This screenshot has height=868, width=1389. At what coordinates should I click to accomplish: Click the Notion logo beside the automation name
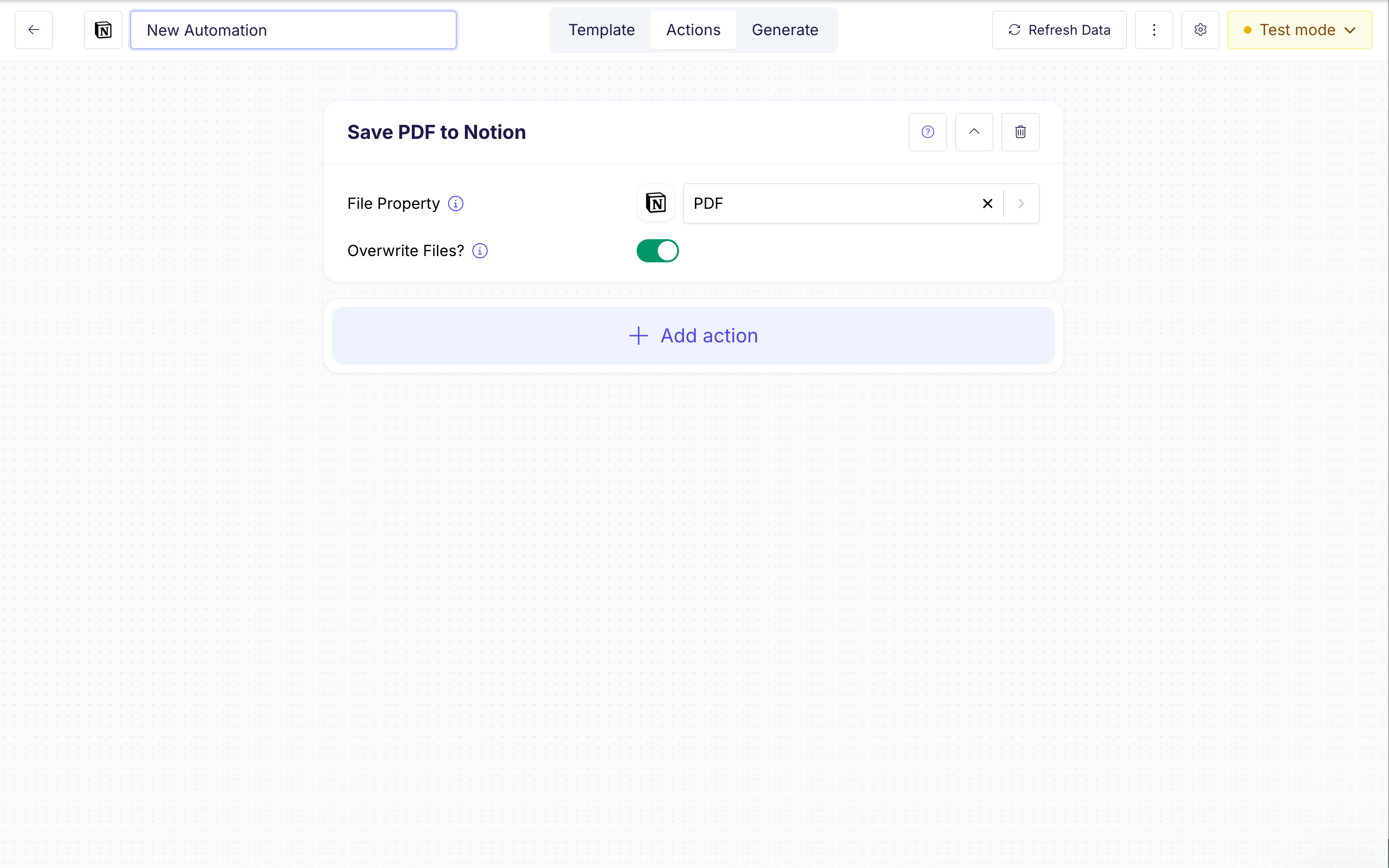point(103,30)
